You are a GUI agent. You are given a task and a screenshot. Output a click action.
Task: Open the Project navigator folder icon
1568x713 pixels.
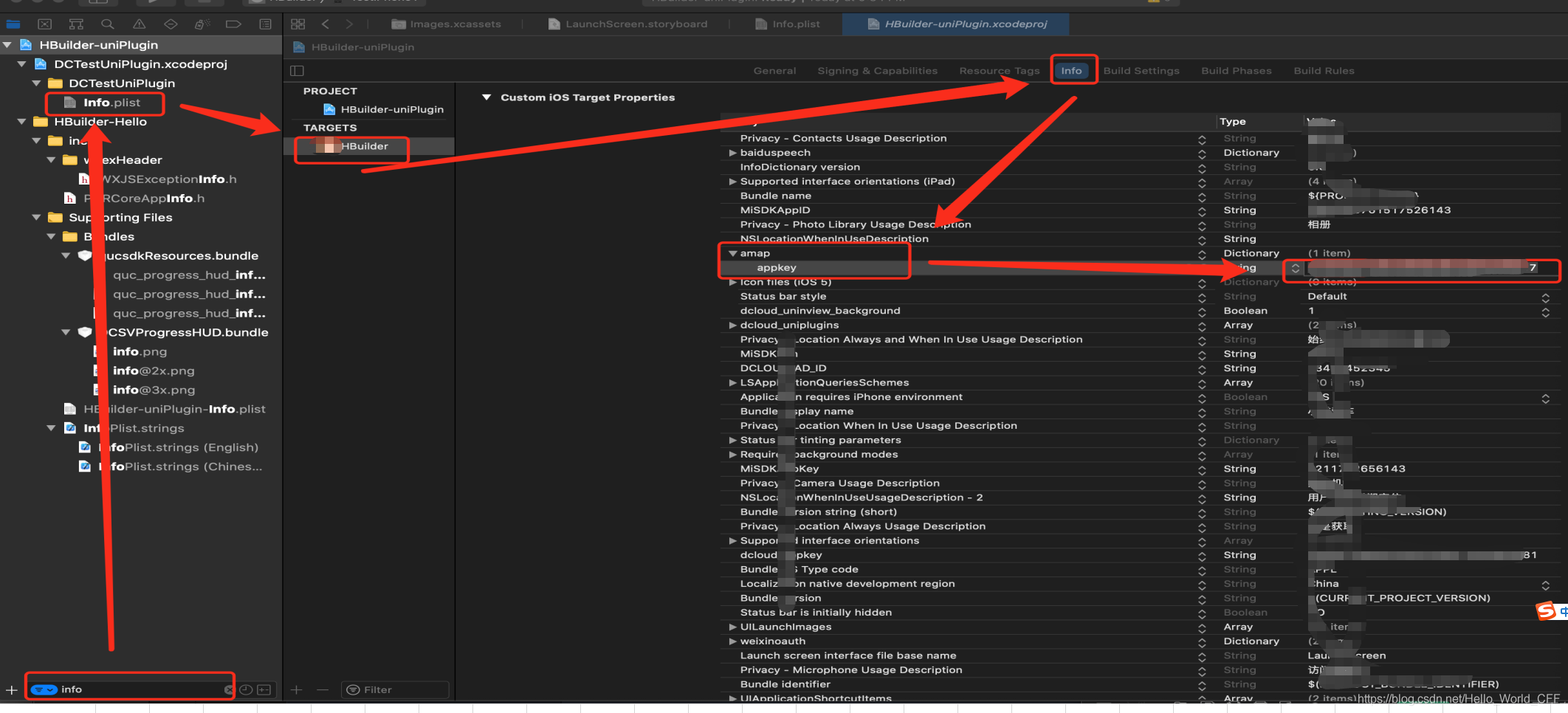(13, 24)
